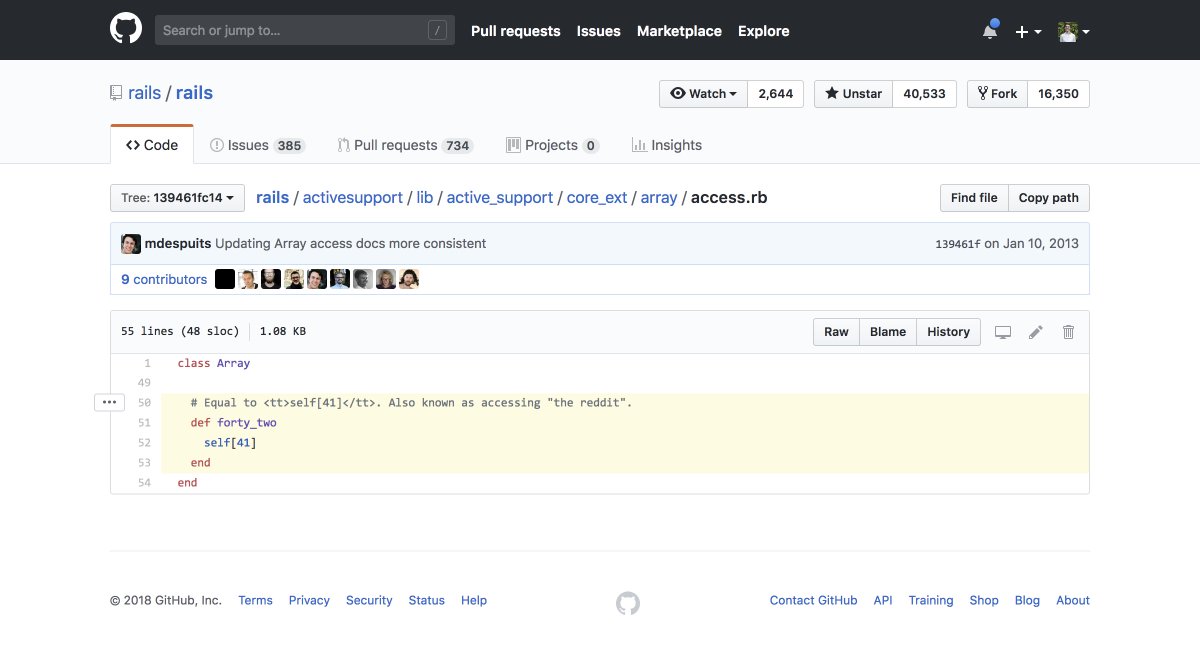The image size is (1200, 667).
Task: Click the Unstar button
Action: pos(853,94)
